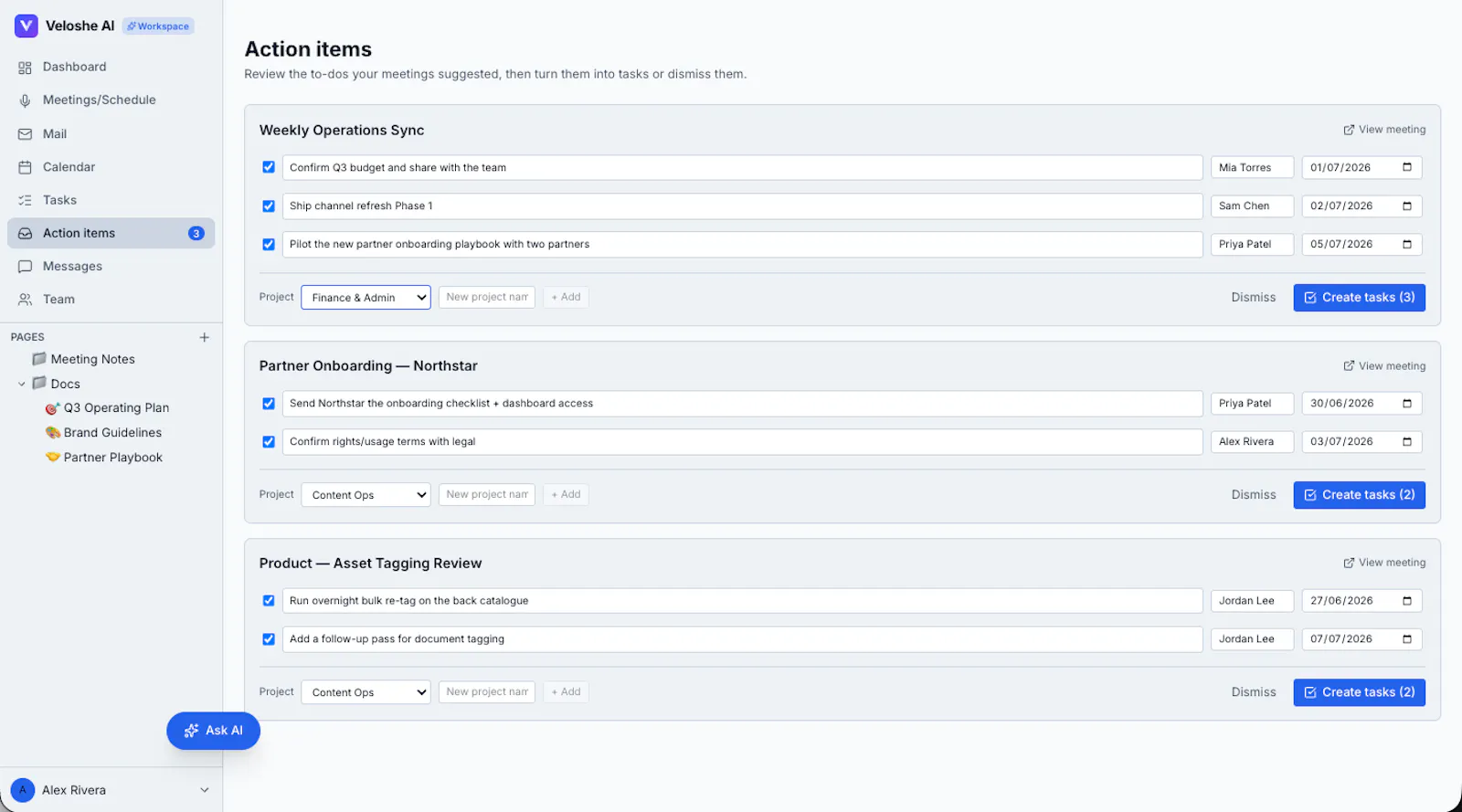Screen dimensions: 1462x812
Task: Dismiss Asset Tagging Review action items
Action: pos(1254,692)
